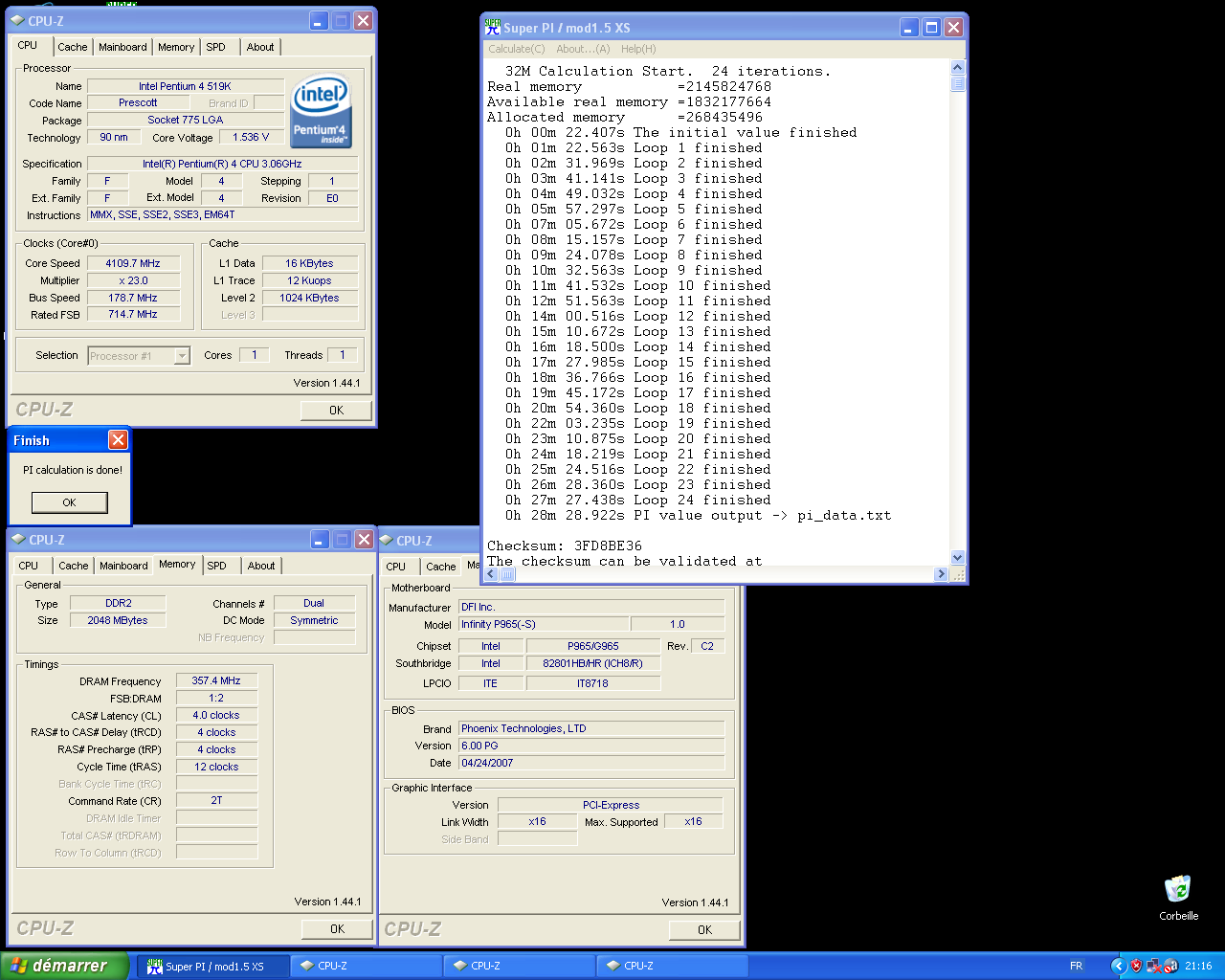Image resolution: width=1225 pixels, height=980 pixels.
Task: Select the Memory tab in top CPU-Z window
Action: click(176, 47)
